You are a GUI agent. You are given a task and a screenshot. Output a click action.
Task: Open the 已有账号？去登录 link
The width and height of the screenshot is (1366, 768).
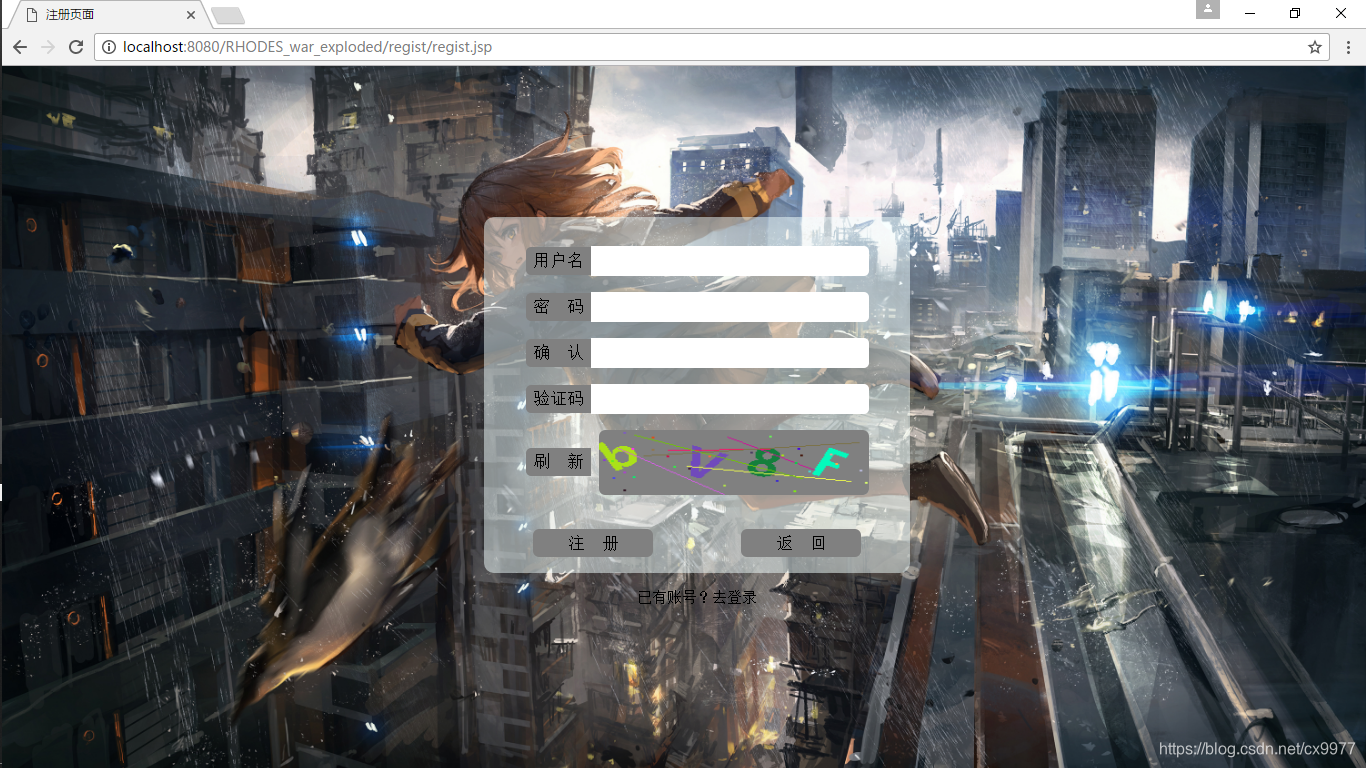pos(697,597)
